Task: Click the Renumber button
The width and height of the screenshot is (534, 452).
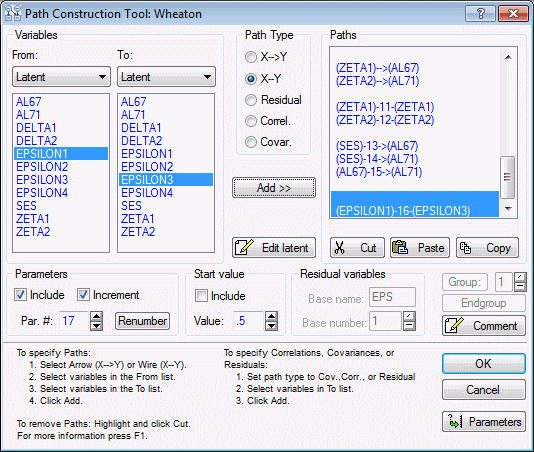Action: pyautogui.click(x=142, y=321)
